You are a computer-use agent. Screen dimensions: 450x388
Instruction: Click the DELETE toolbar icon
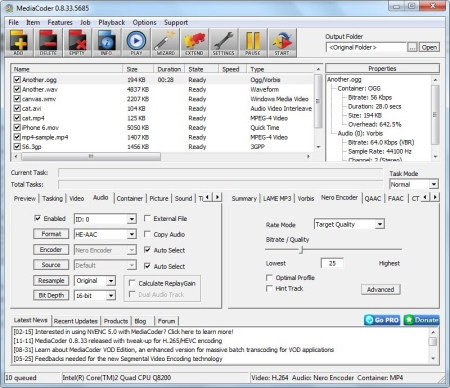coord(48,42)
